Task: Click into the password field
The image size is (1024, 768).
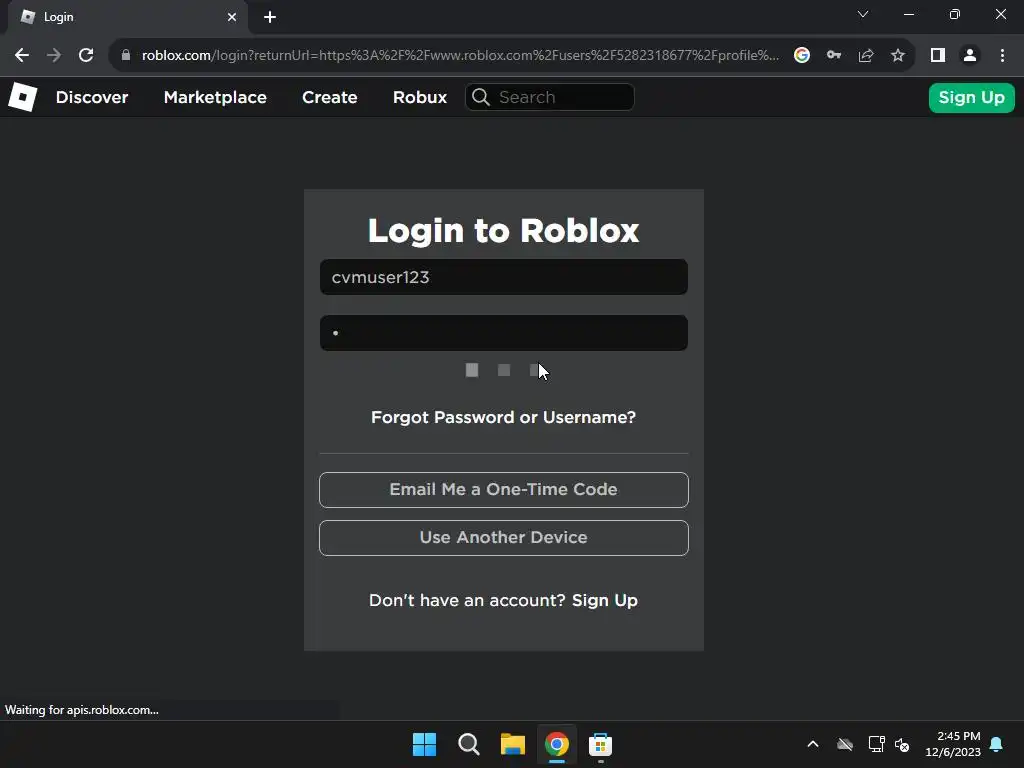Action: coord(504,333)
